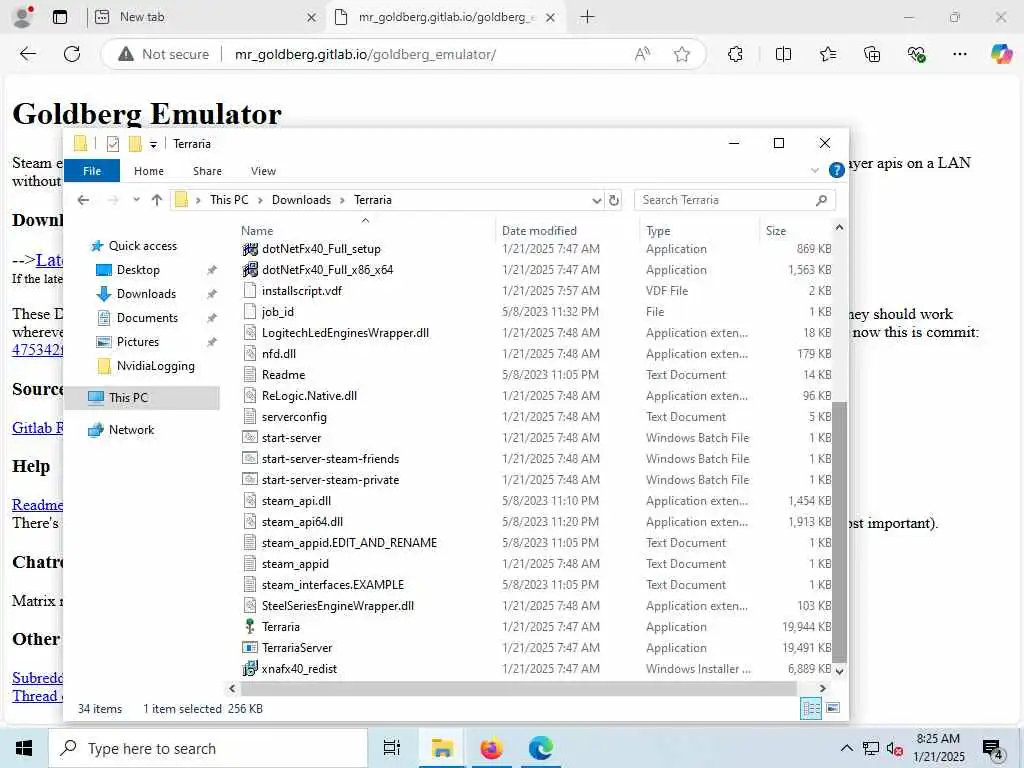Expand This PC breadcrumb chevron

(260, 200)
